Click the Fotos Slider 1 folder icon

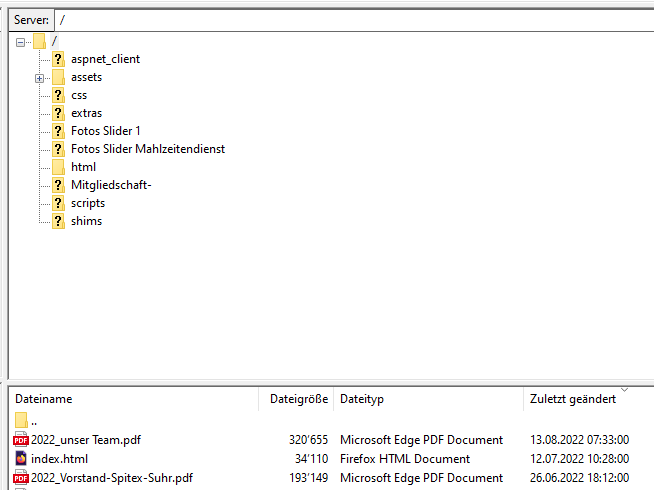pyautogui.click(x=58, y=131)
